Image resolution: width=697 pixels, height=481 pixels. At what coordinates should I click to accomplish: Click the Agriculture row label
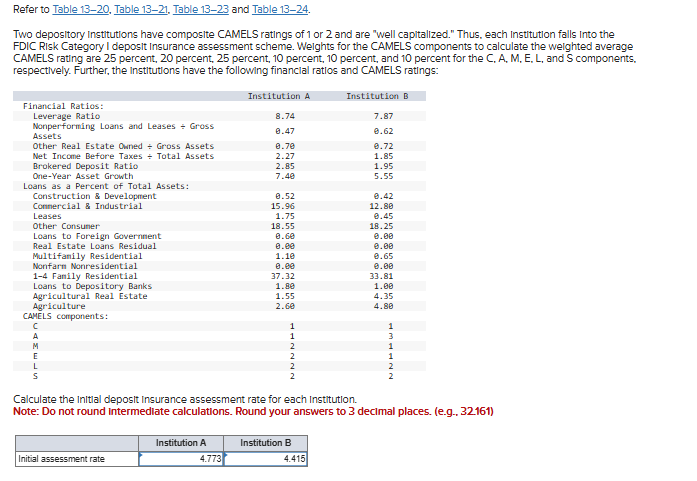coord(59,306)
